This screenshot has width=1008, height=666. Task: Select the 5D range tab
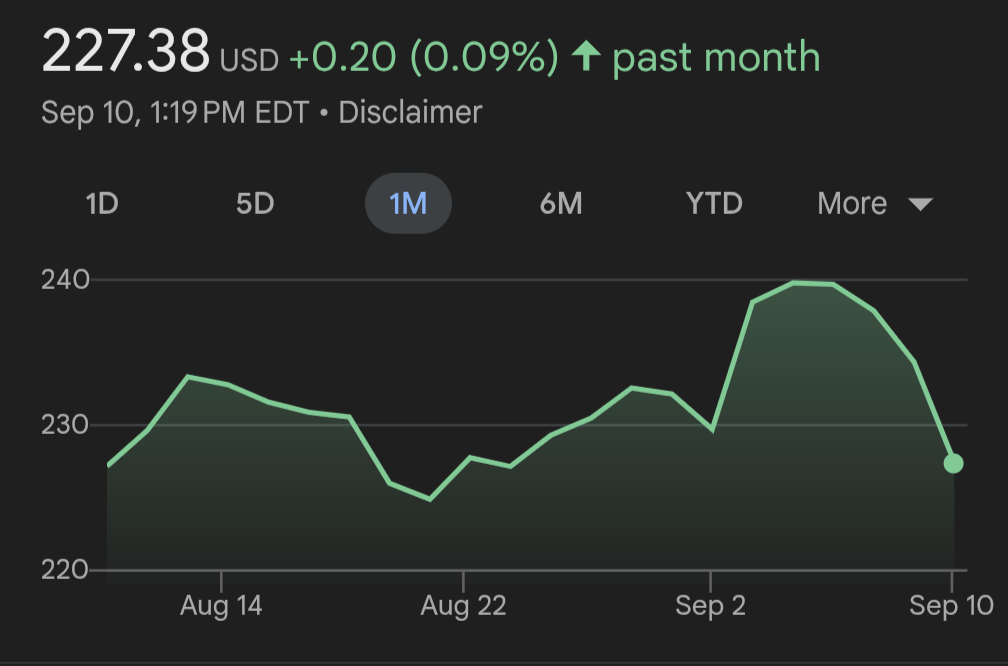[255, 204]
